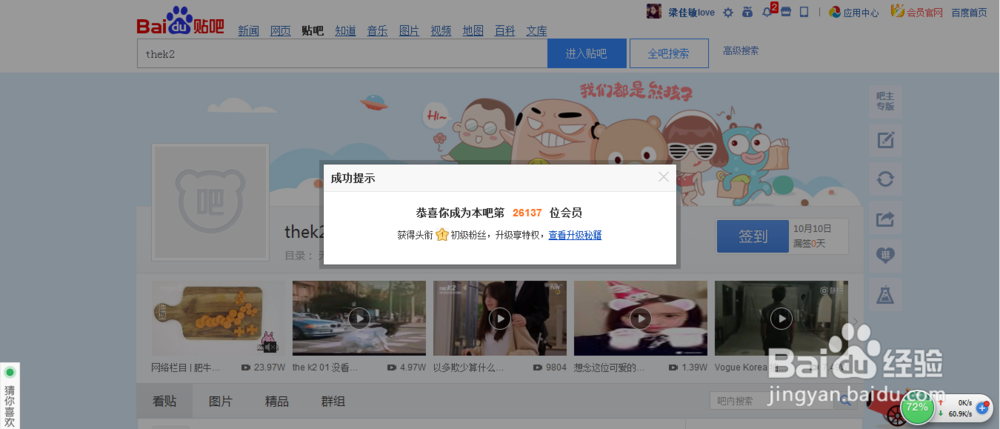1000x429 pixels.
Task: Focus the thek2 search input field
Action: [x=342, y=54]
